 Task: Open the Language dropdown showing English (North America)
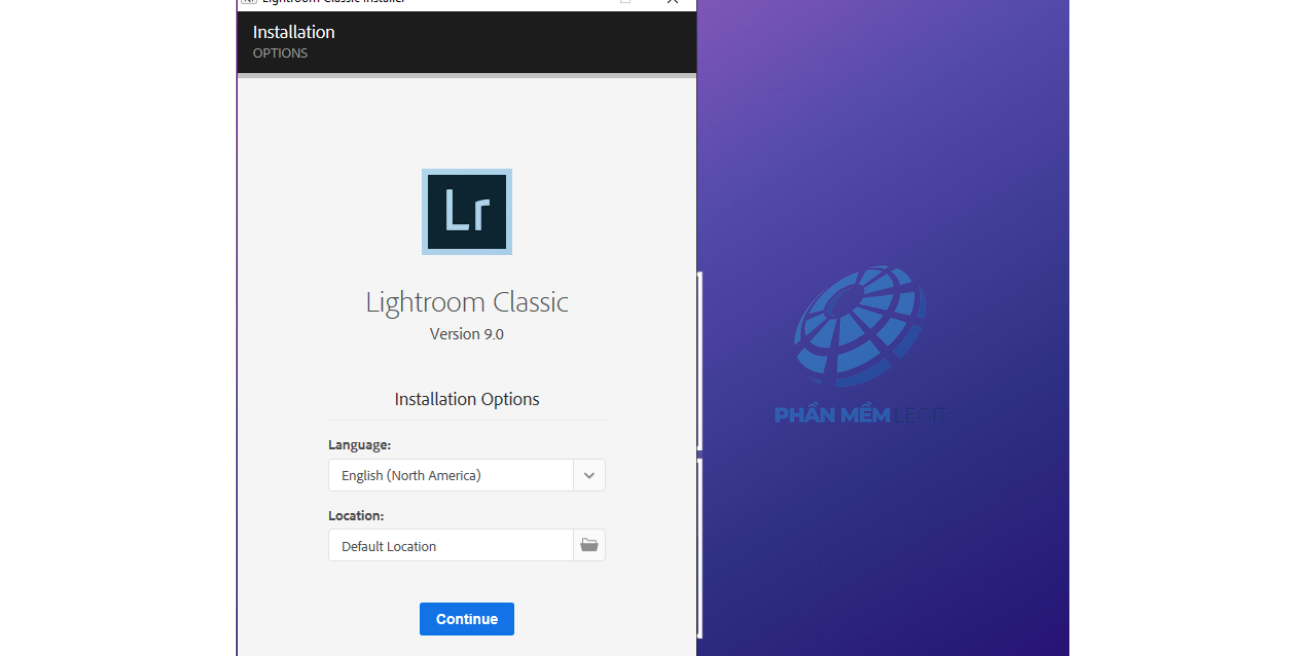(467, 475)
